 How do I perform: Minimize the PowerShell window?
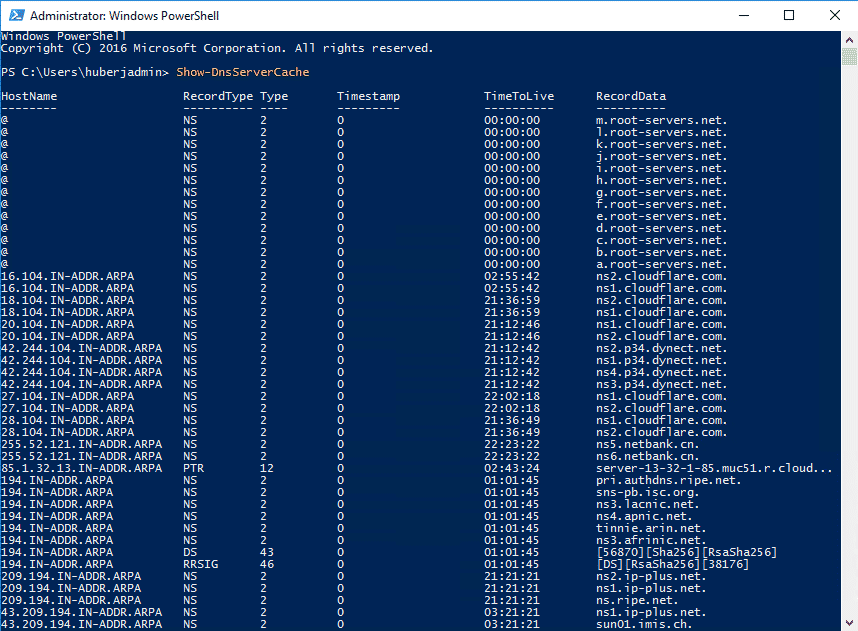[744, 15]
